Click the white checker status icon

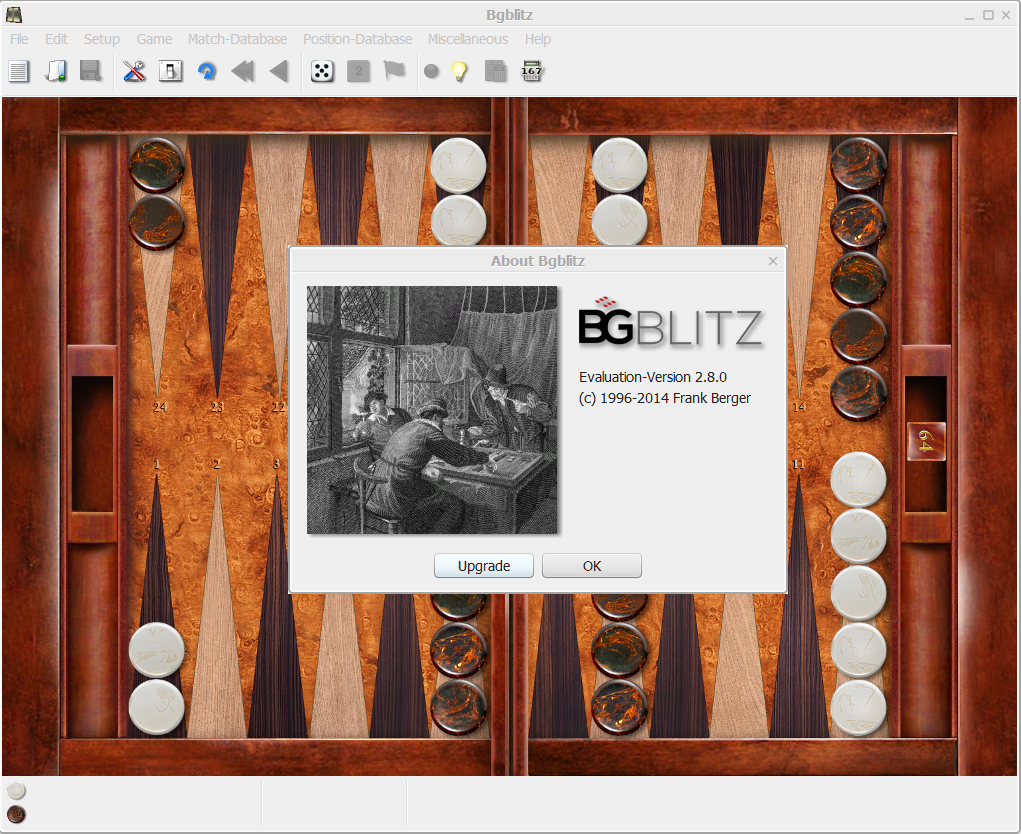click(16, 790)
